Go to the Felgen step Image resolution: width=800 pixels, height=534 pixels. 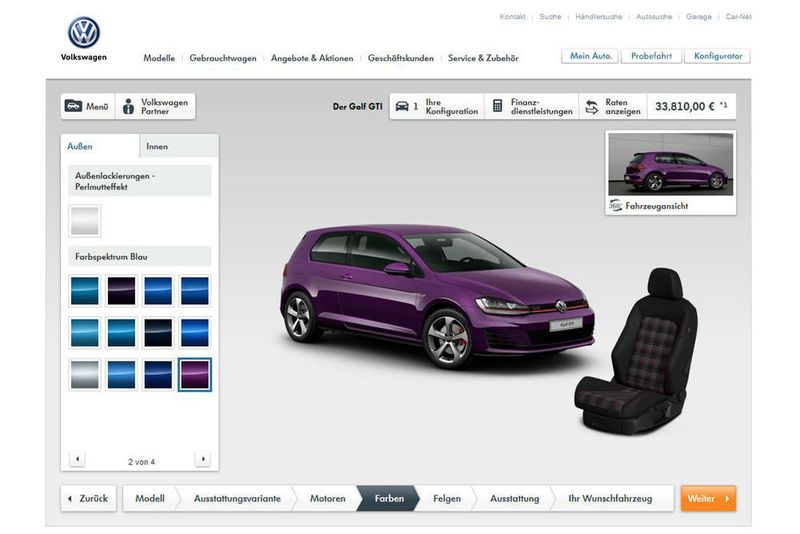pos(447,498)
